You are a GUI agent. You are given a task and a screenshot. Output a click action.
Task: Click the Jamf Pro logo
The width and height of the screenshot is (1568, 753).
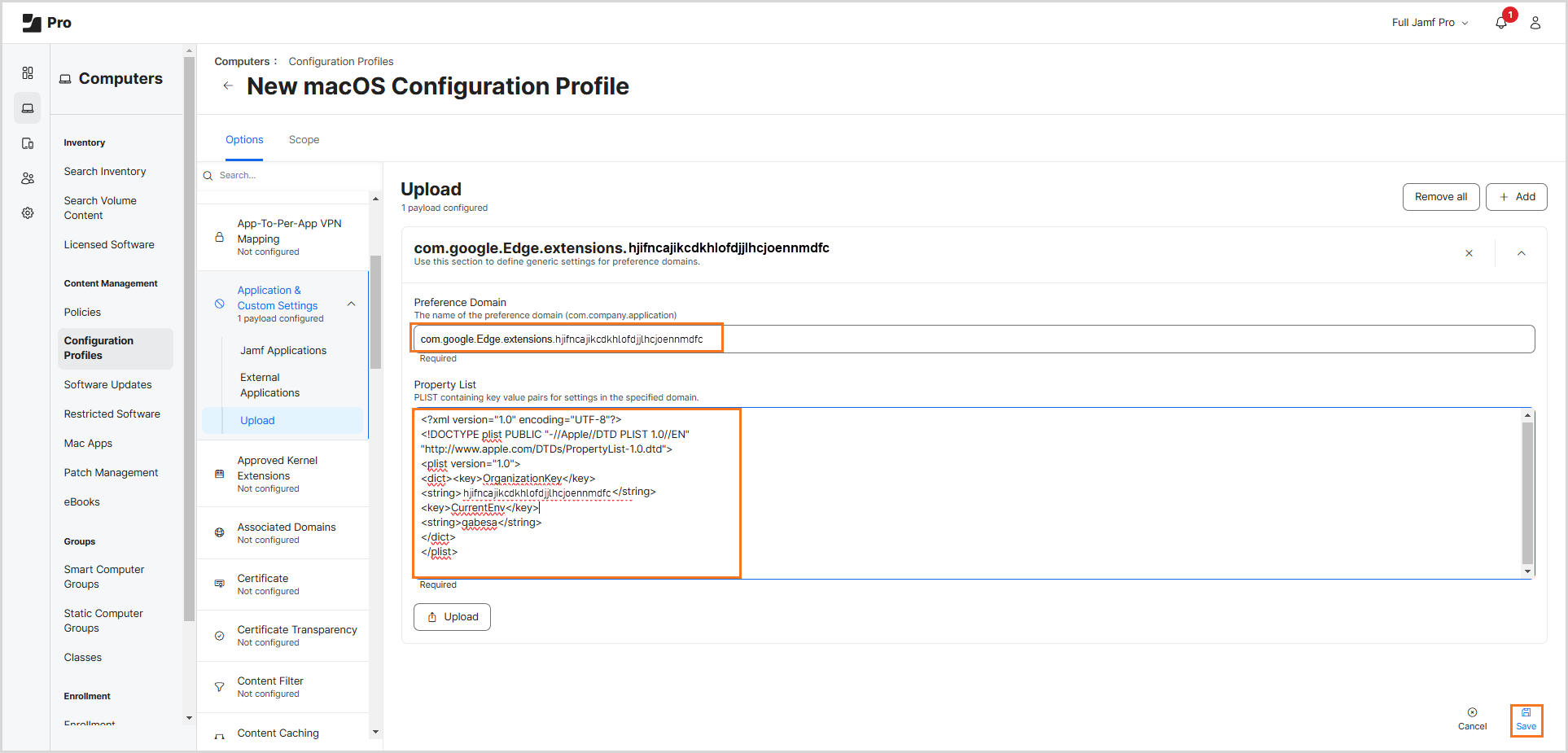[46, 23]
